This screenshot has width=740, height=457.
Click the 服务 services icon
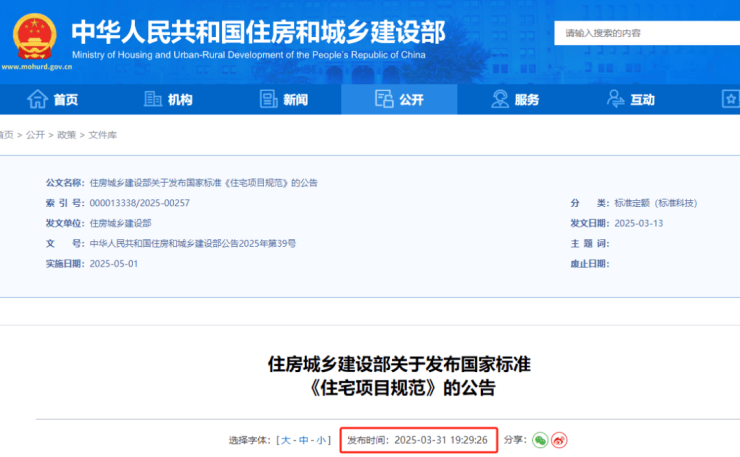(500, 99)
